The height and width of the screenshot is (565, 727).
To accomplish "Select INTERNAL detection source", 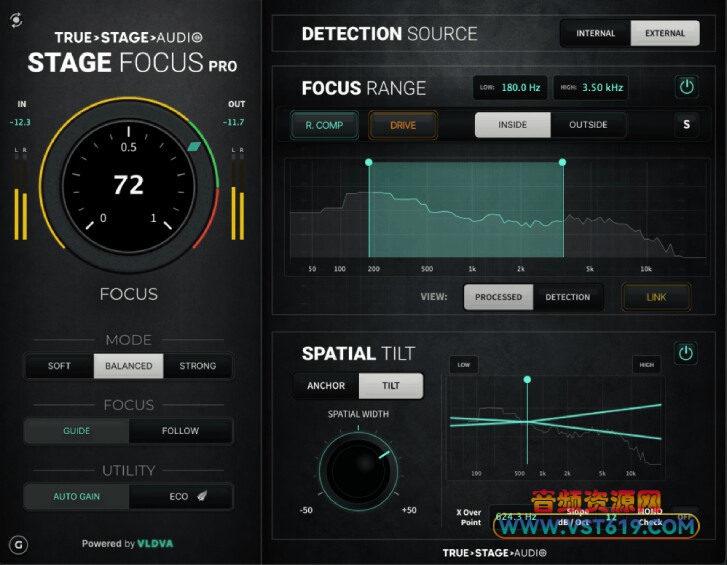I will 595,33.
